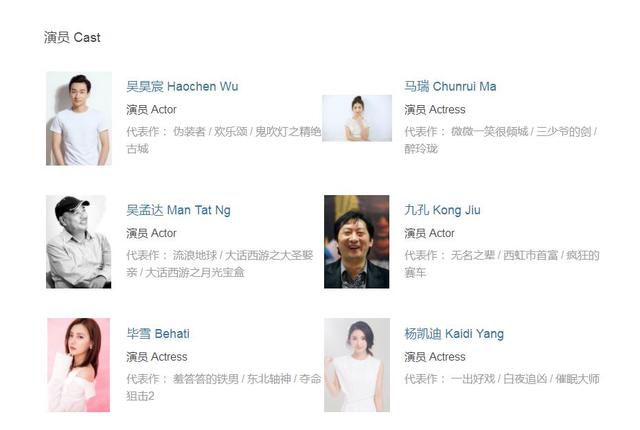
Task: Click Behati's pink background photo
Action: (79, 365)
